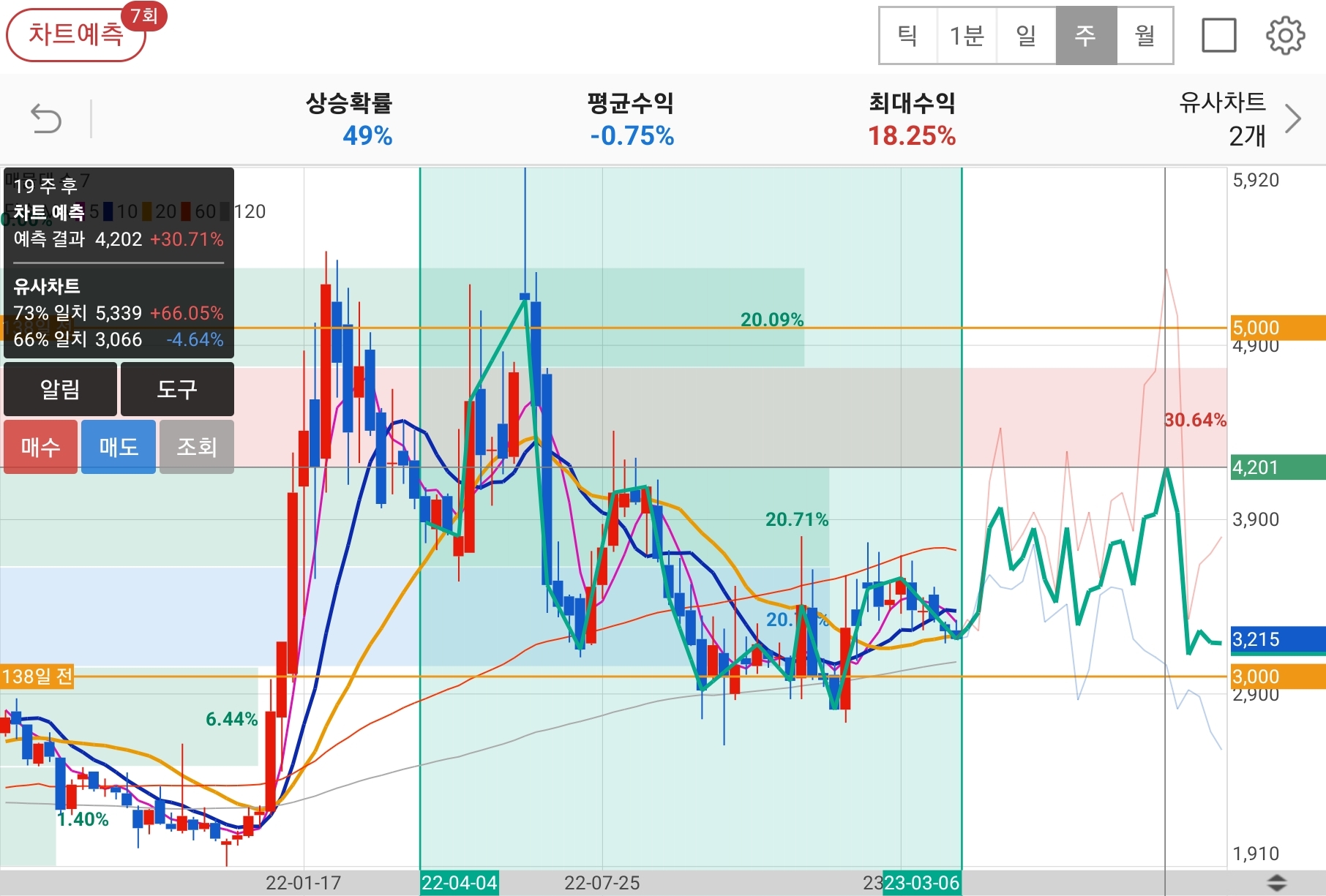Tap the red 매수 buy button
This screenshot has height=896, width=1326.
[x=40, y=447]
